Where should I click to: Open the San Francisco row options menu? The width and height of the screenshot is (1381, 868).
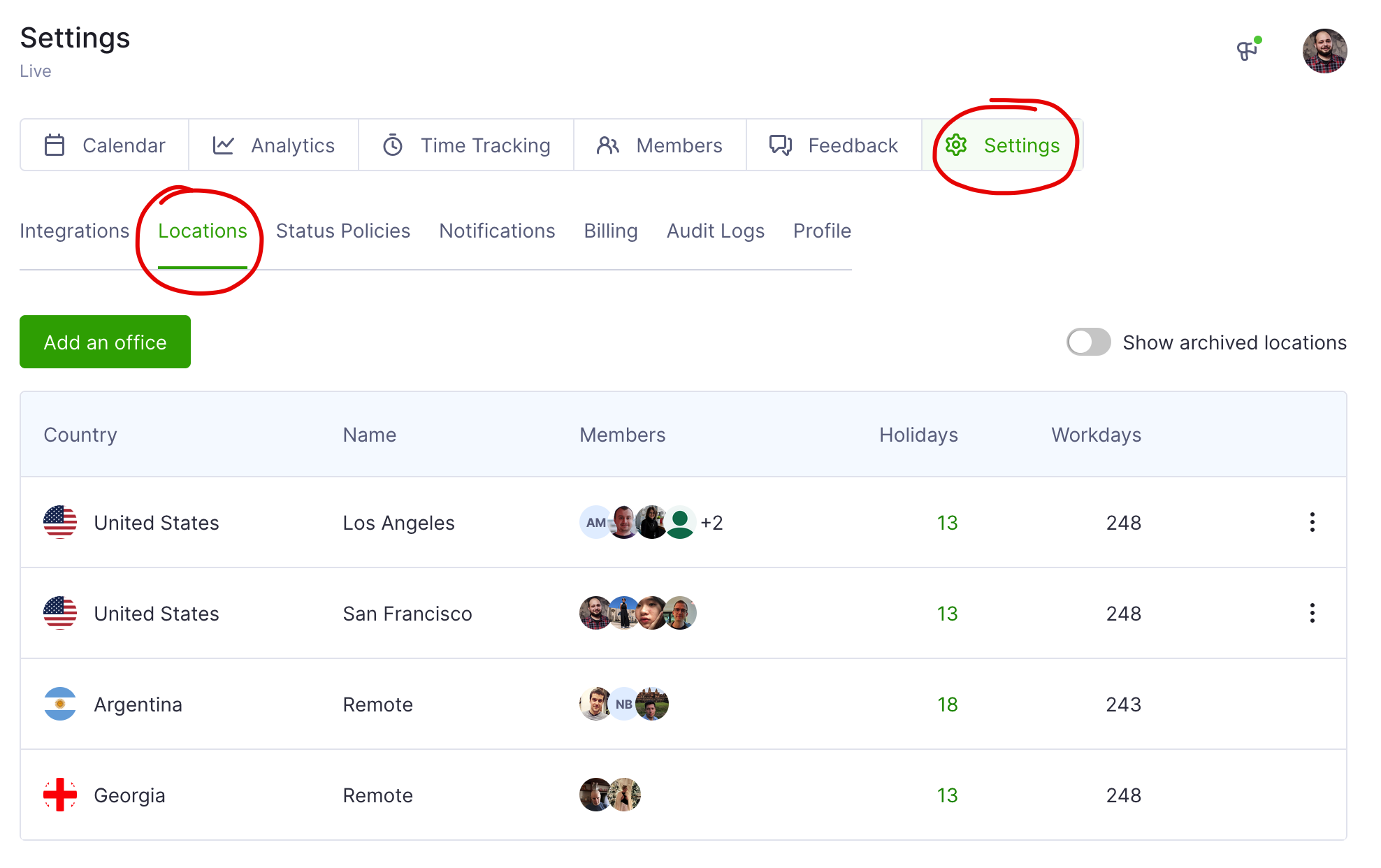(1313, 613)
